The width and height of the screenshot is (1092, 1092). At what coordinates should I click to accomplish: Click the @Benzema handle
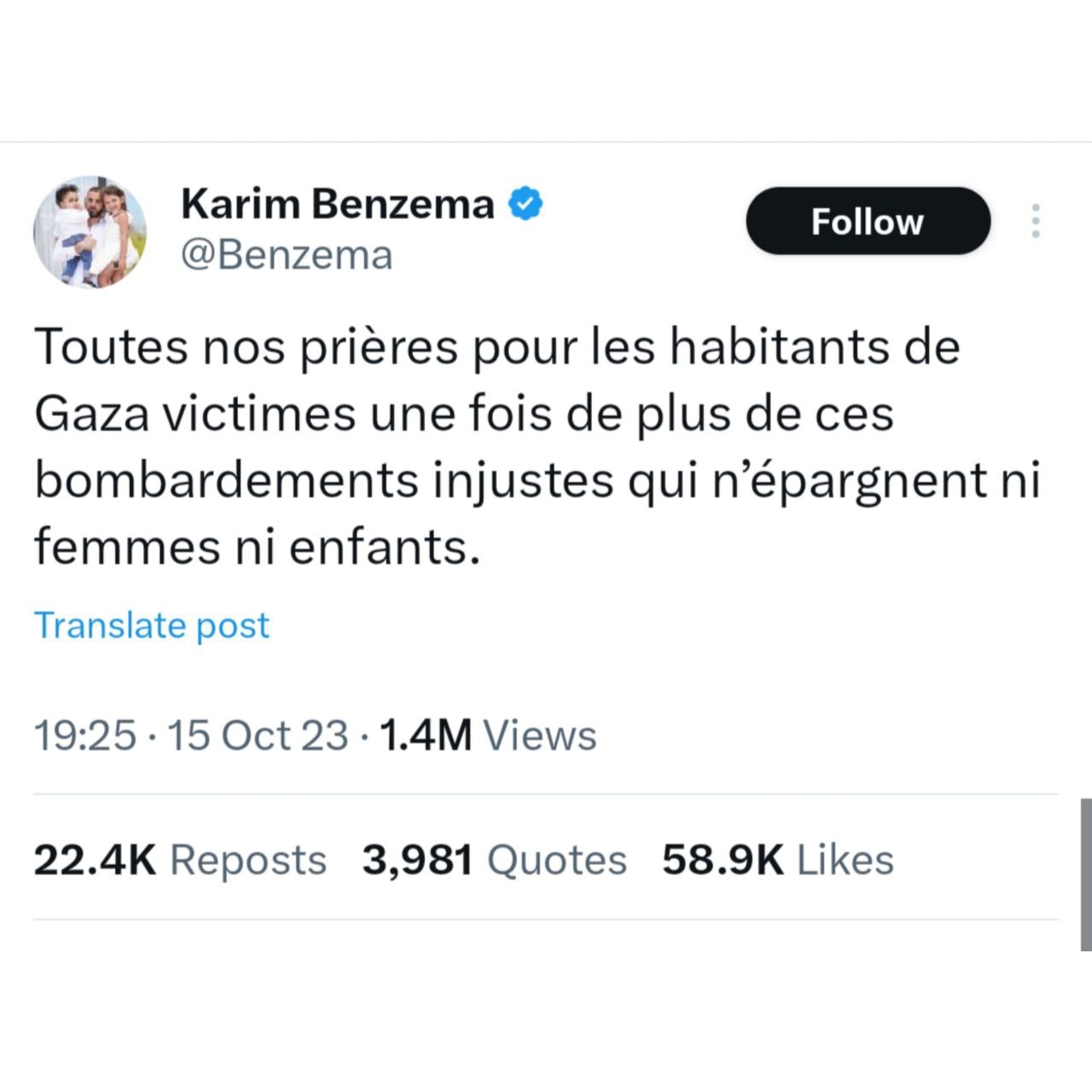click(287, 255)
